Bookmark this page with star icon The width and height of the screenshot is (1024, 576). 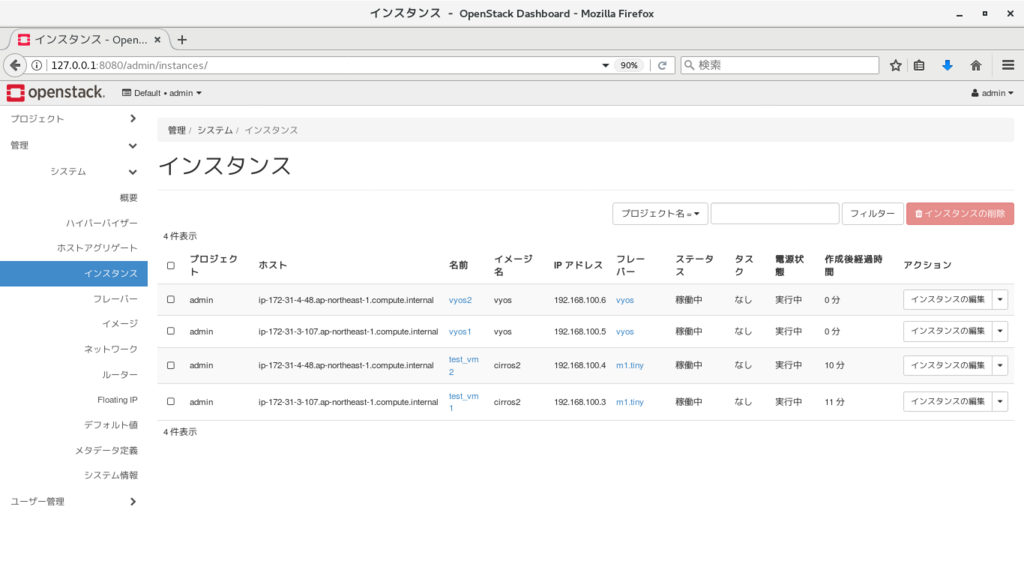point(895,65)
